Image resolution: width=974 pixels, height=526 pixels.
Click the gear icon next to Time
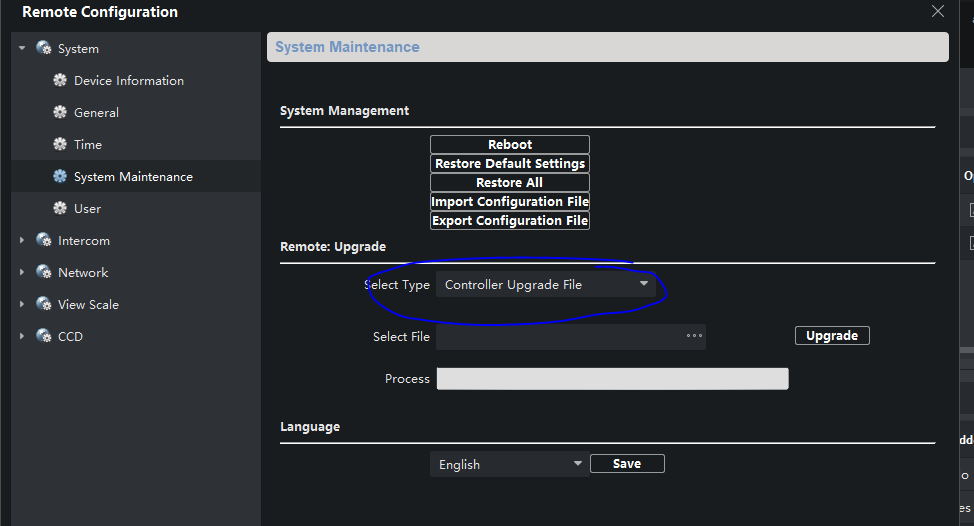pos(60,145)
